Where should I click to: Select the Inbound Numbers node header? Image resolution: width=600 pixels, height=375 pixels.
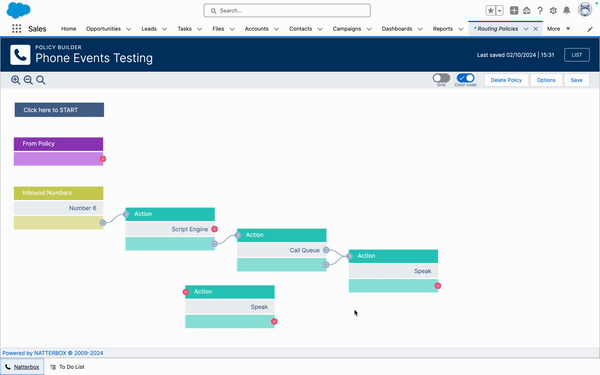(x=59, y=193)
